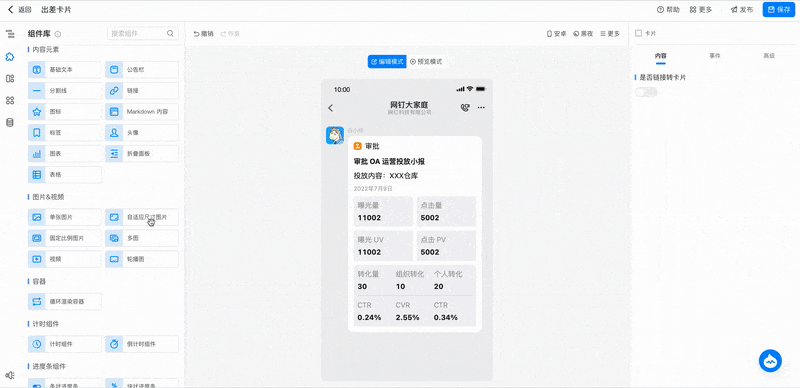Image resolution: width=800 pixels, height=388 pixels.
Task: Select the 视频 video component
Action: [x=65, y=259]
